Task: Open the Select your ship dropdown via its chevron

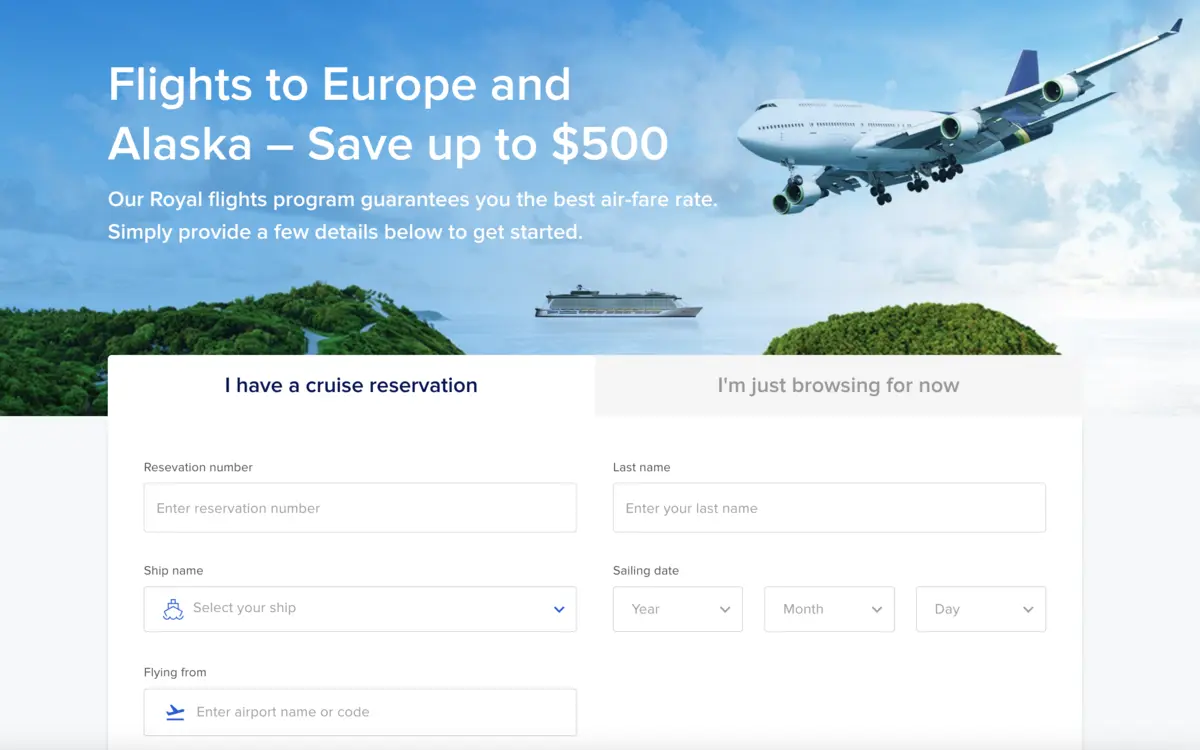Action: point(559,609)
